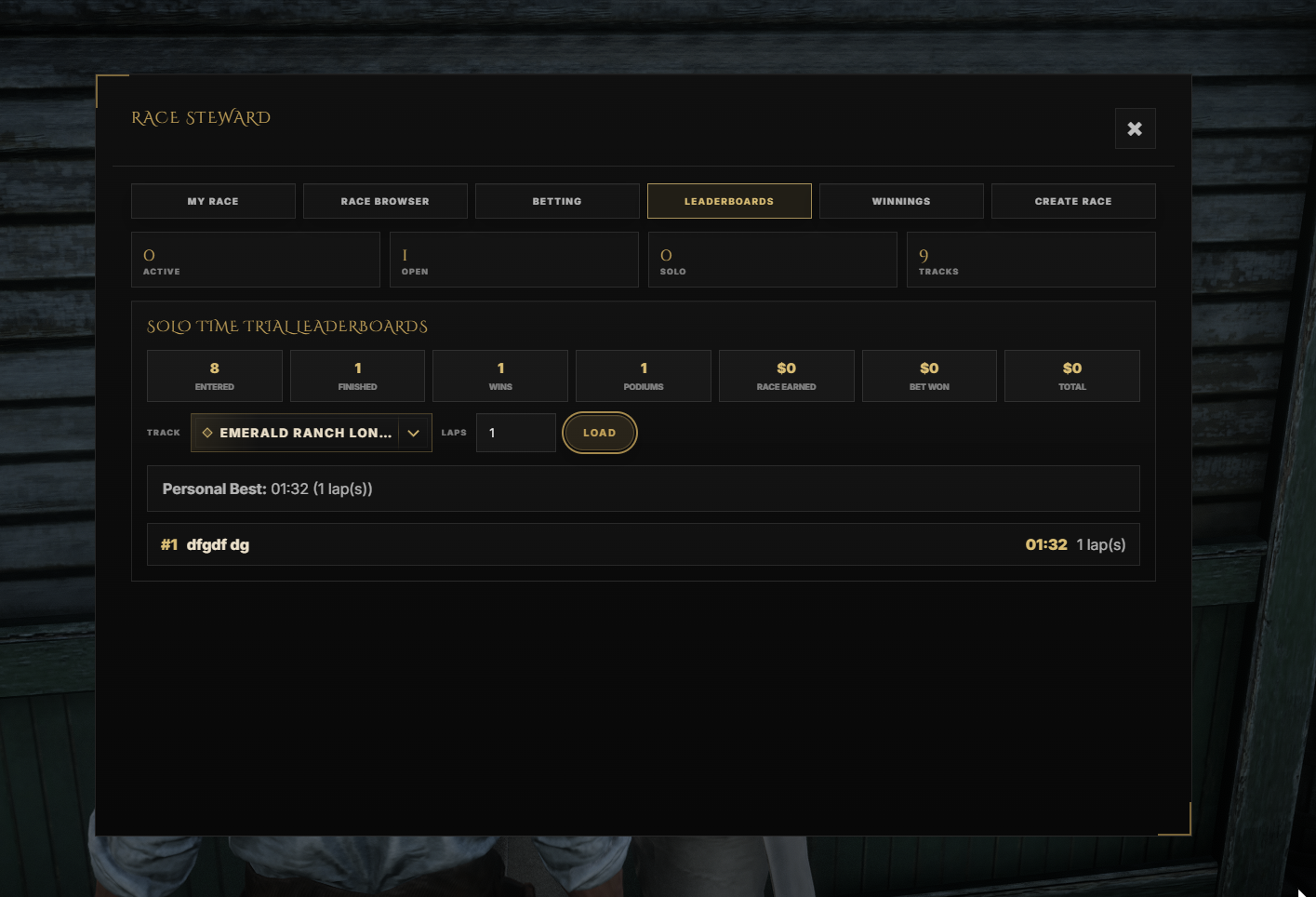Image resolution: width=1316 pixels, height=897 pixels.
Task: Click the Podiums stat box
Action: tap(644, 376)
